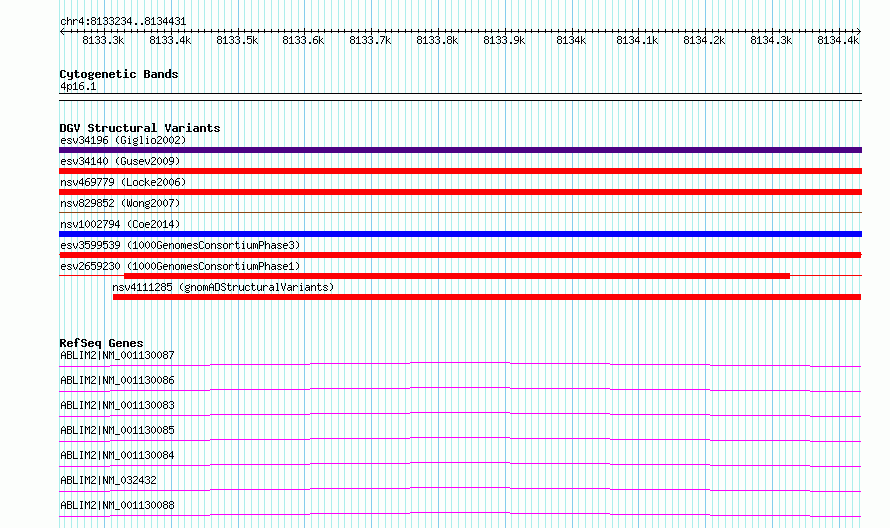Click the nsv829852 (Wong2007) label

point(120,203)
